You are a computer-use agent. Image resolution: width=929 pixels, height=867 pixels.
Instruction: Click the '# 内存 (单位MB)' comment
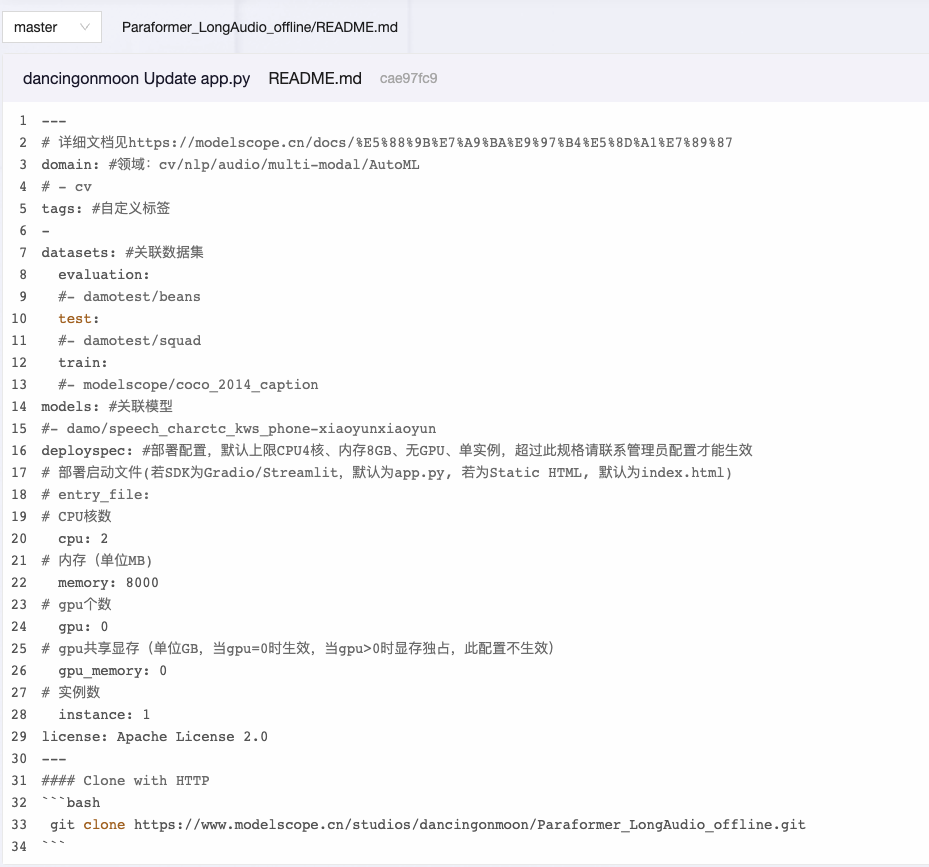[x=97, y=561]
